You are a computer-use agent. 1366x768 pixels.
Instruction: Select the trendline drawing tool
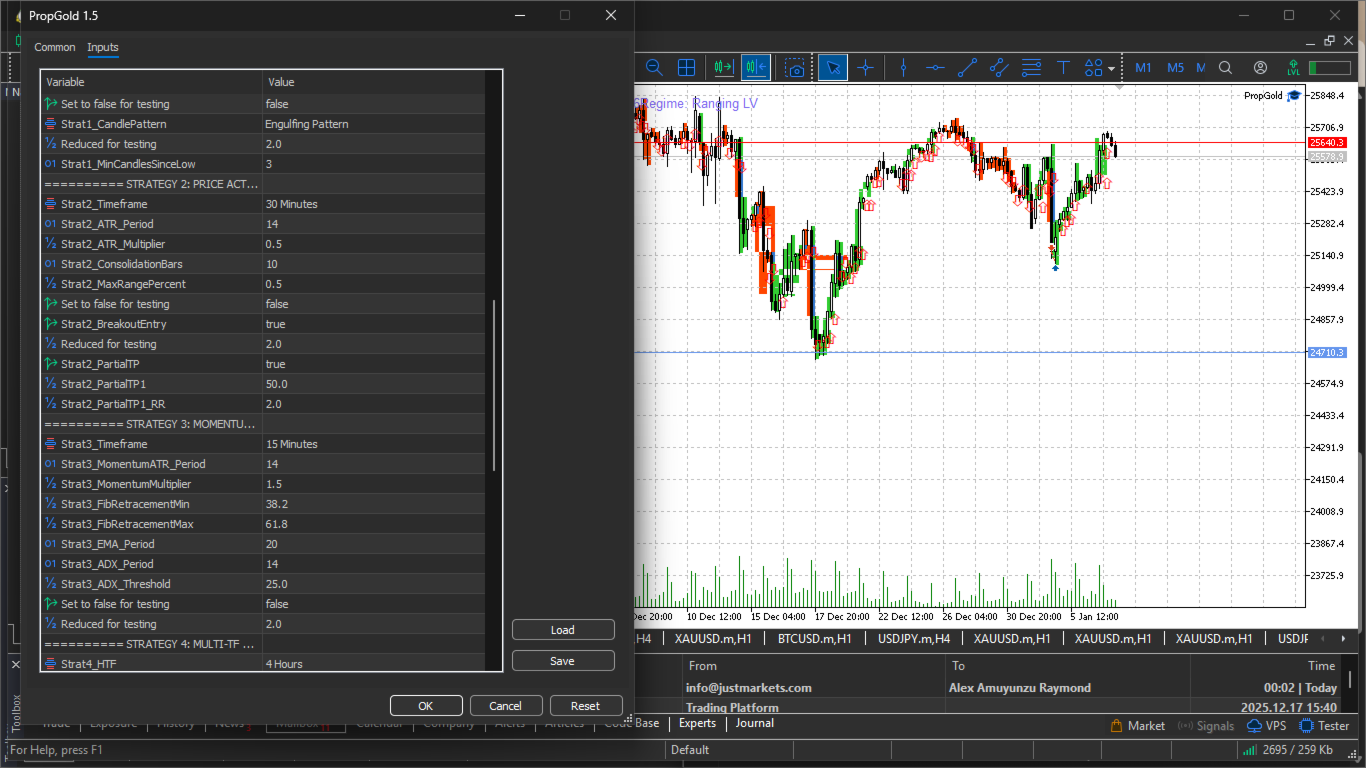[967, 68]
